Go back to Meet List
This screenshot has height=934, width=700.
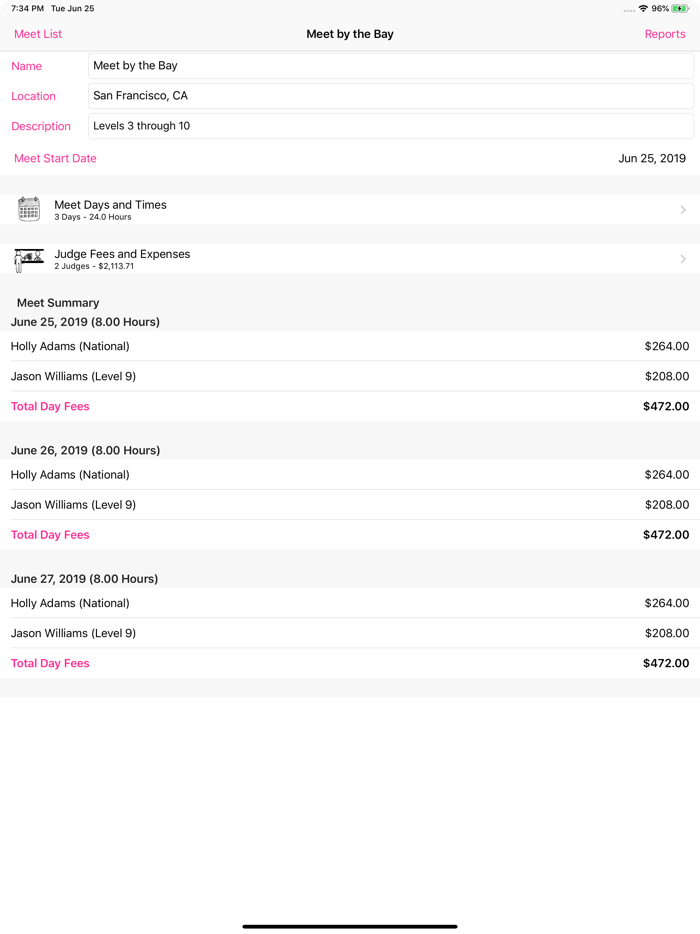point(37,33)
